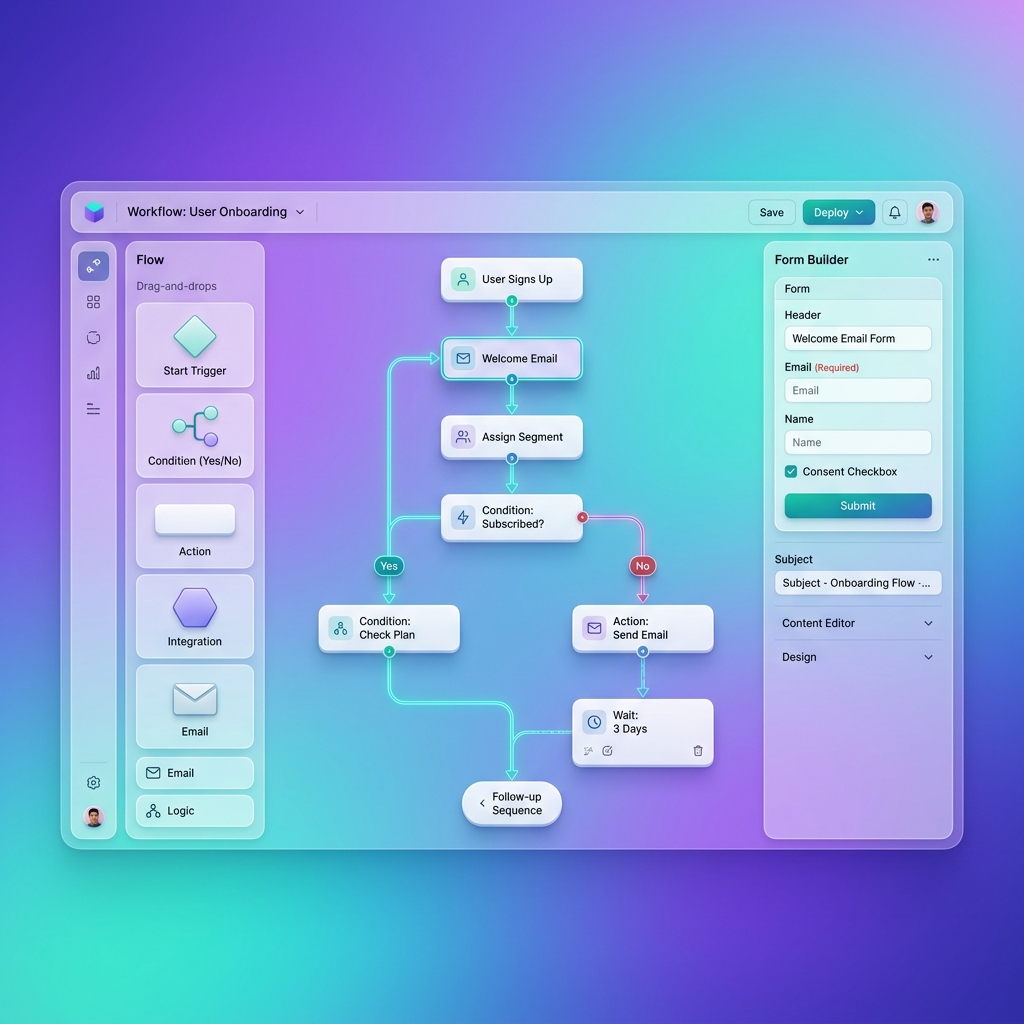
Task: Click the Submit button
Action: [x=857, y=506]
